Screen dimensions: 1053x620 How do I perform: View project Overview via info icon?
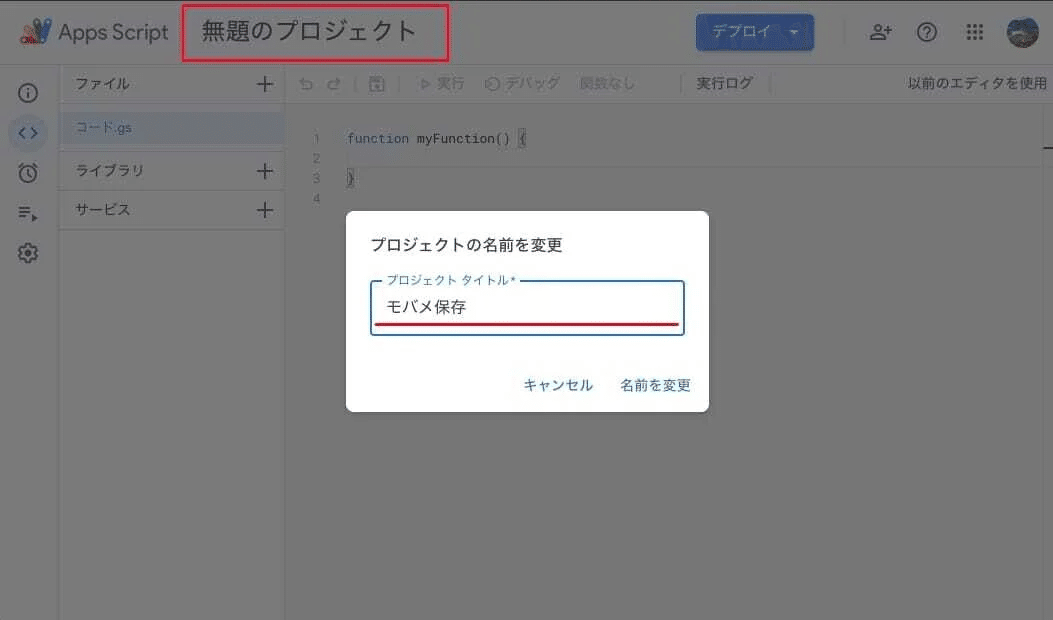point(28,92)
